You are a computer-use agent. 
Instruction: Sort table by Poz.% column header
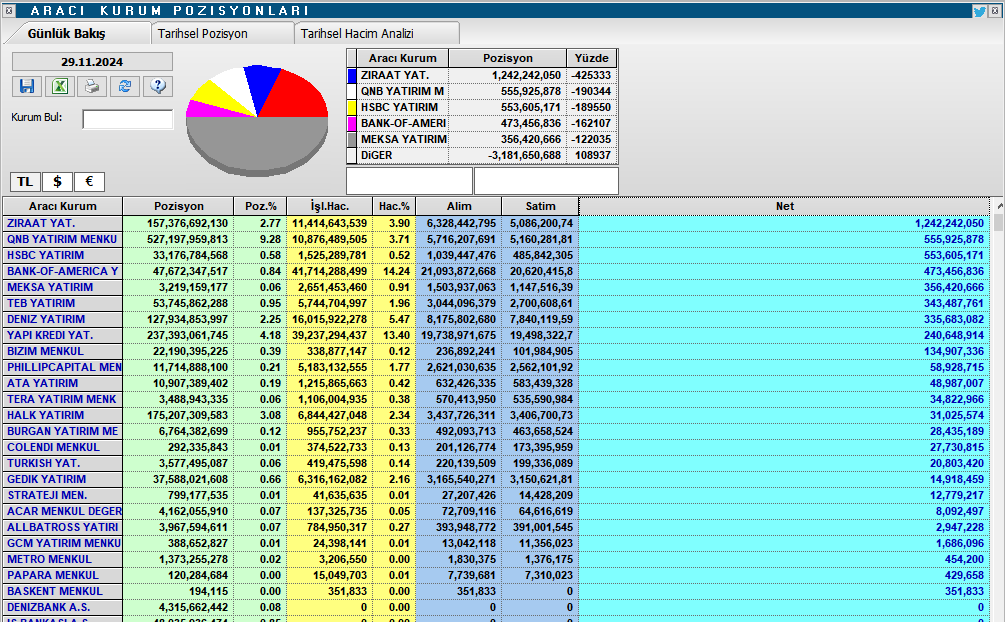click(x=260, y=206)
